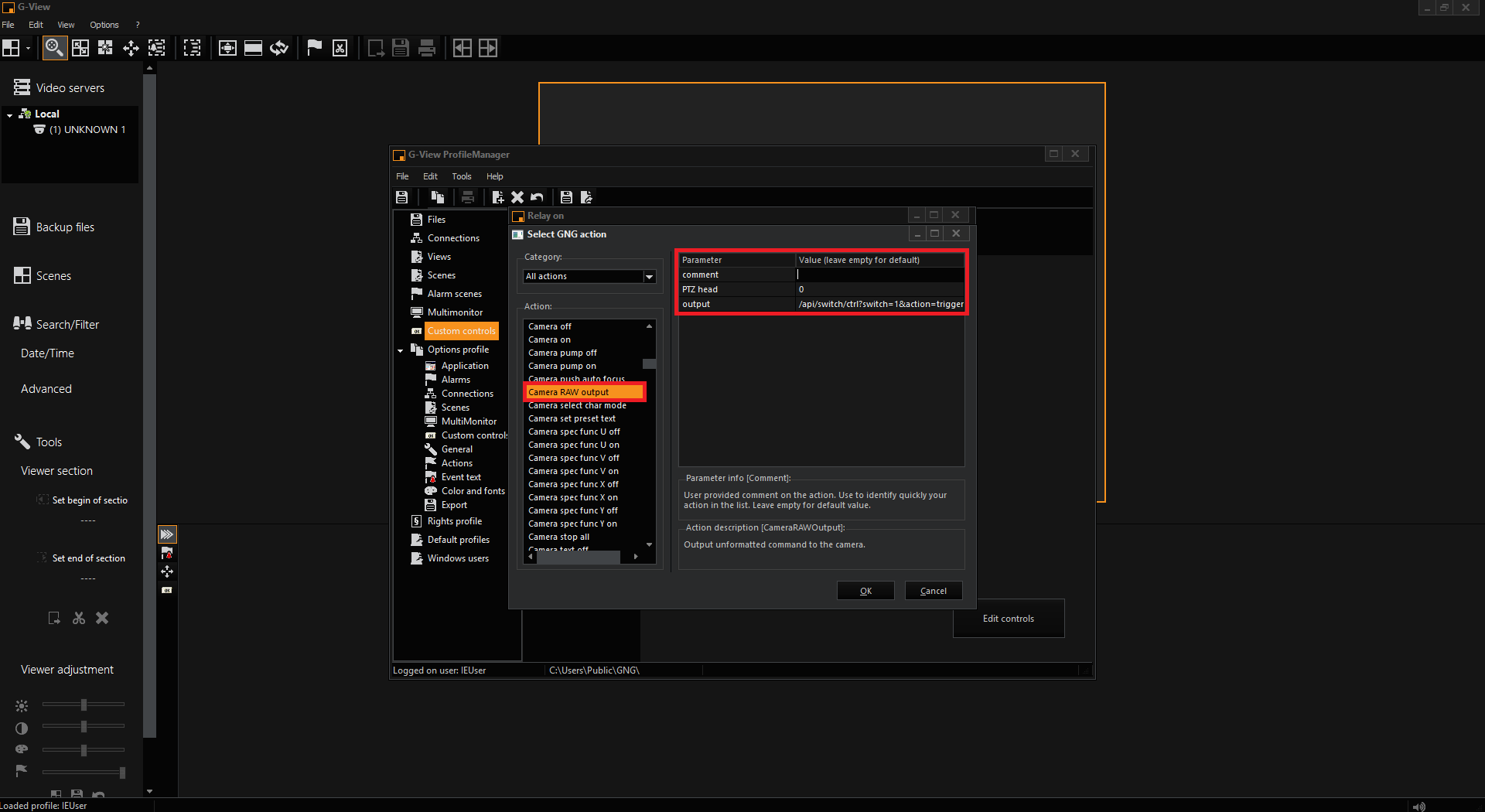Click the copy pages icon in ProfileManager toolbar
Viewport: 1485px width, 812px height.
437,197
